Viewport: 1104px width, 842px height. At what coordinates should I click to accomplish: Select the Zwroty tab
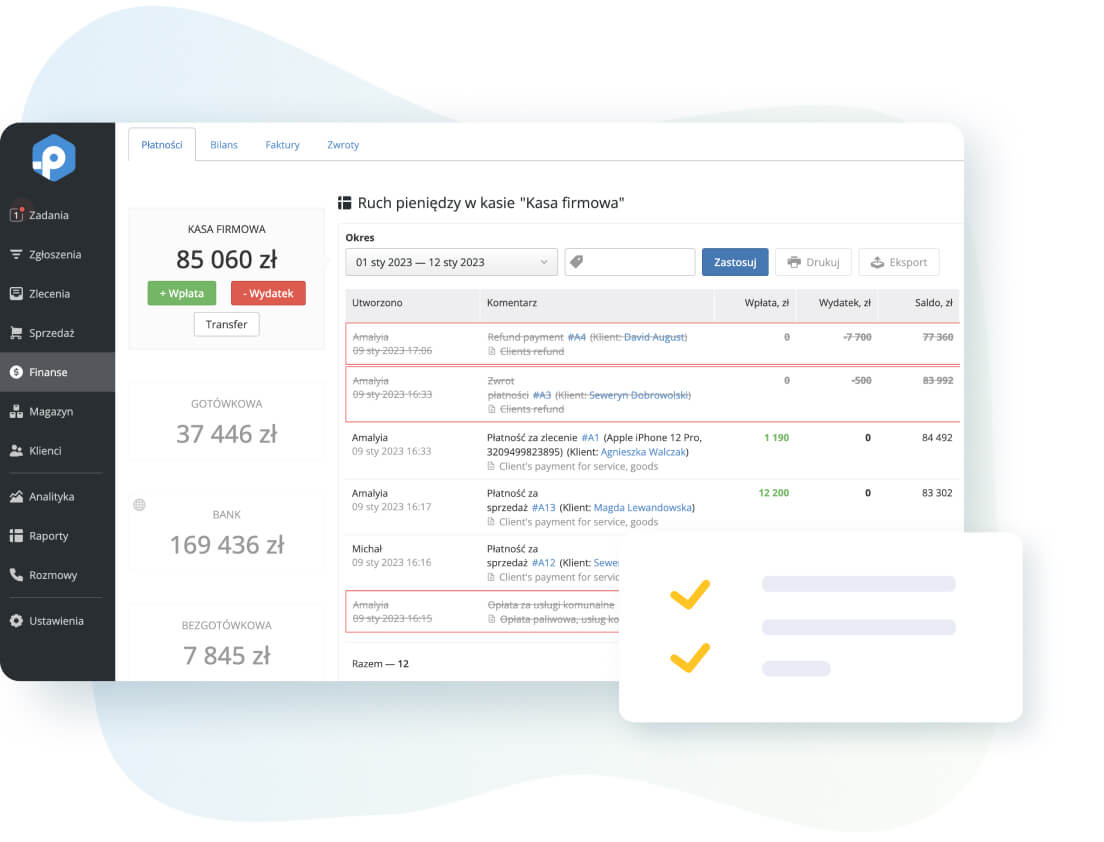[343, 145]
